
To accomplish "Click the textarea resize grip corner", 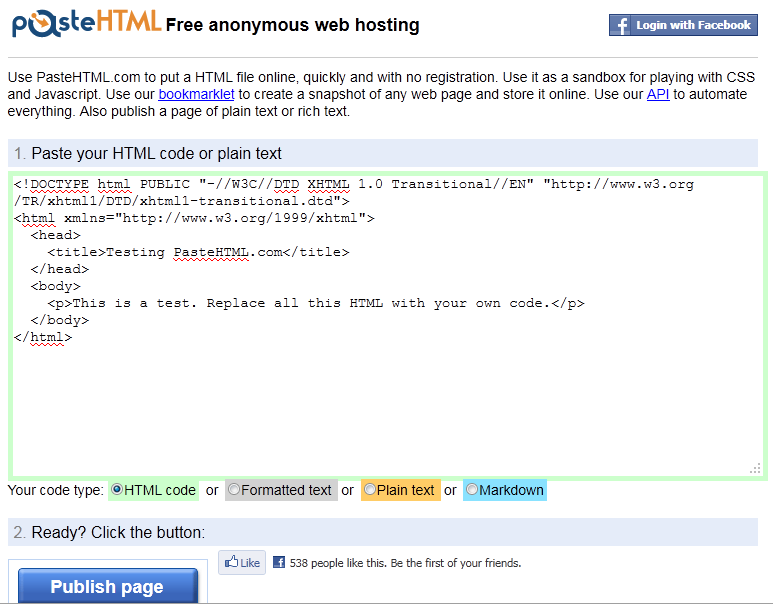I will click(x=755, y=468).
